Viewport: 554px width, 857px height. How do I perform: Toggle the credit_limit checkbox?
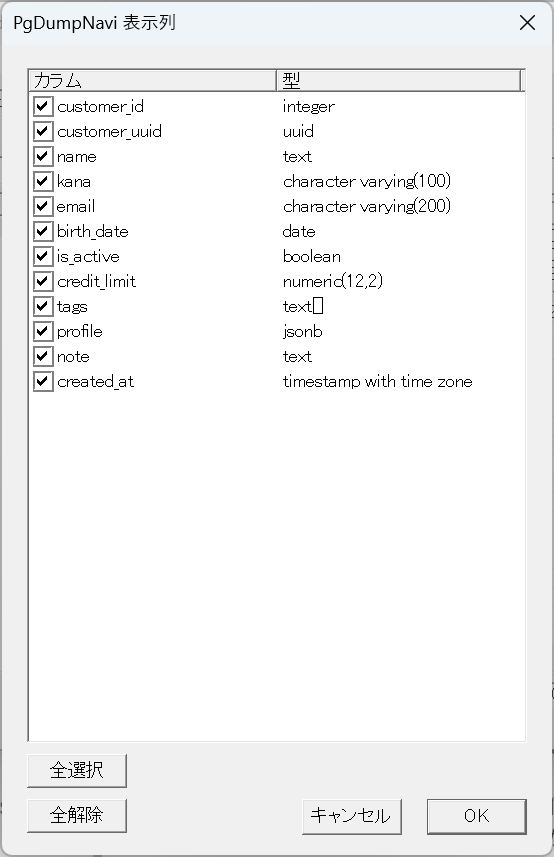[x=43, y=281]
